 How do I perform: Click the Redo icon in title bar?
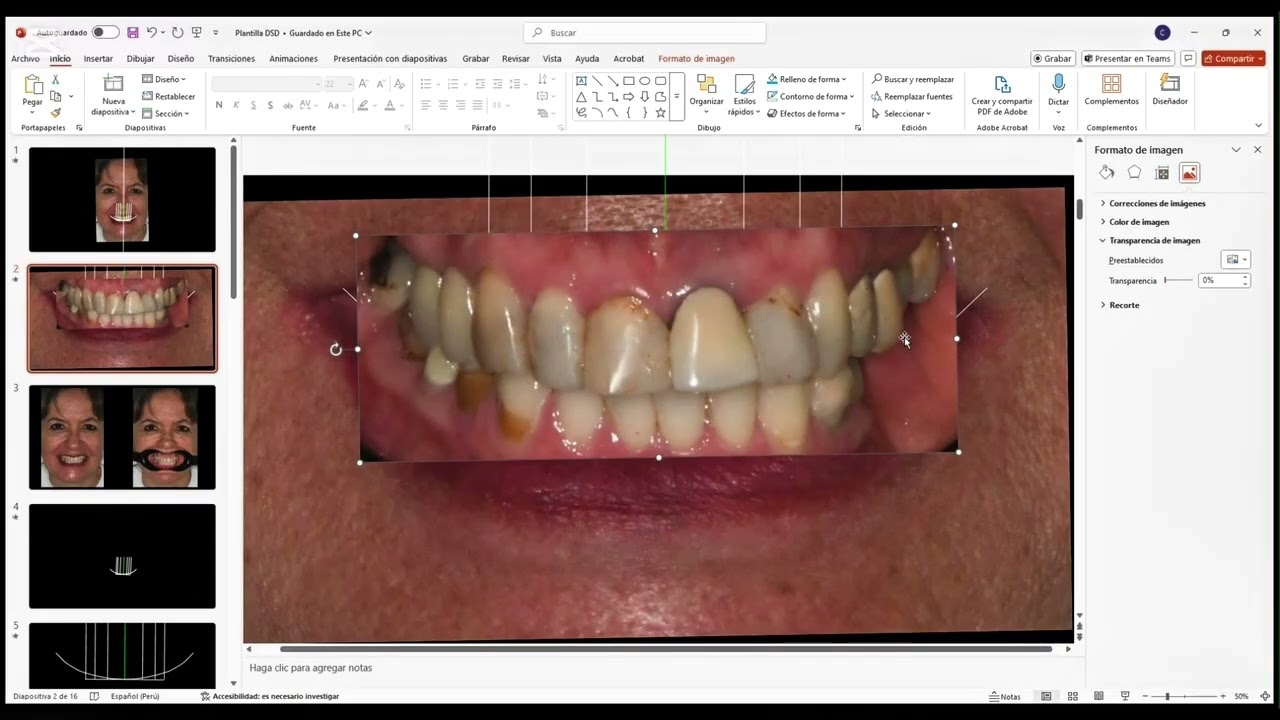[x=177, y=32]
